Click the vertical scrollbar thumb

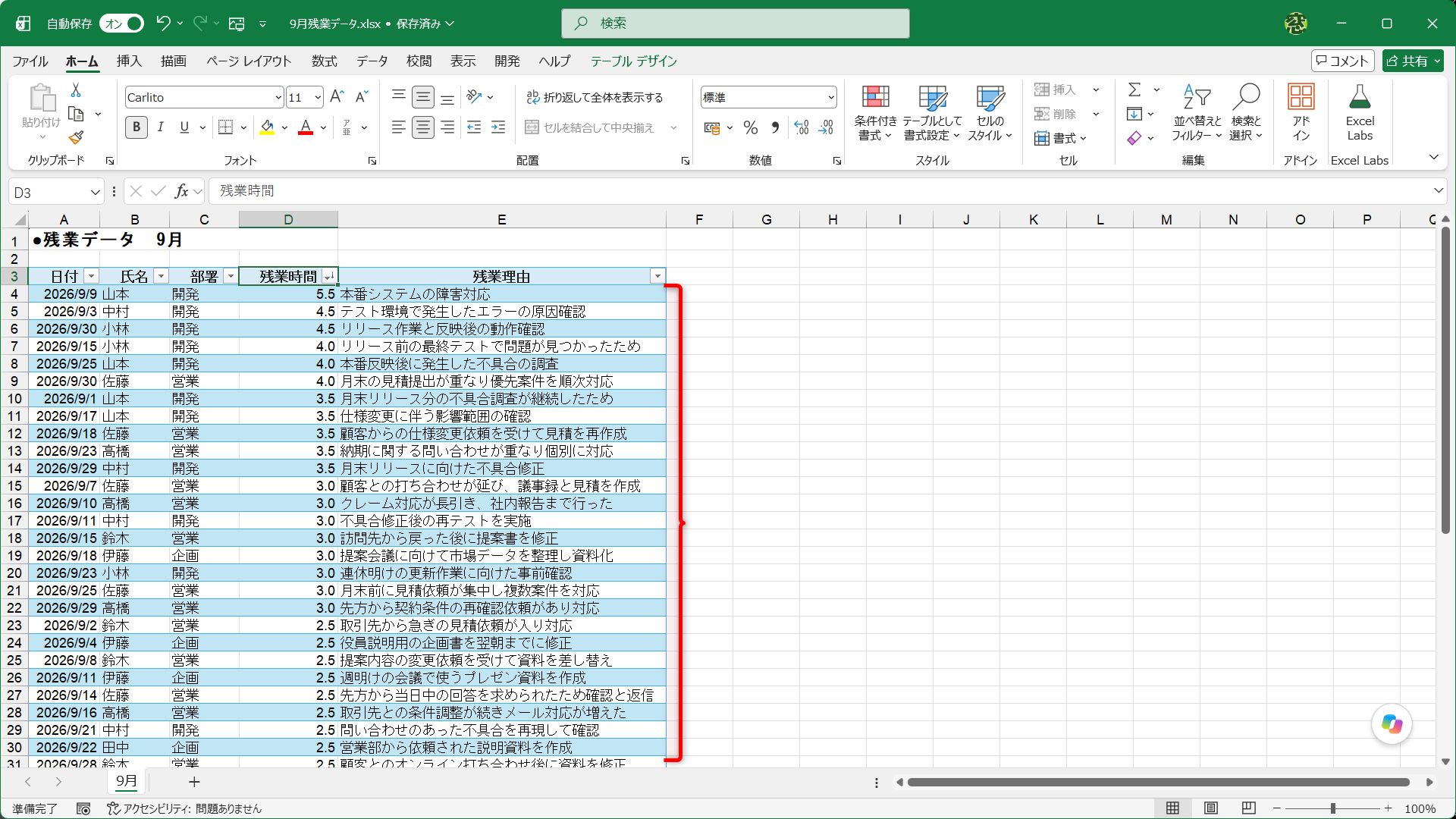[x=1445, y=381]
